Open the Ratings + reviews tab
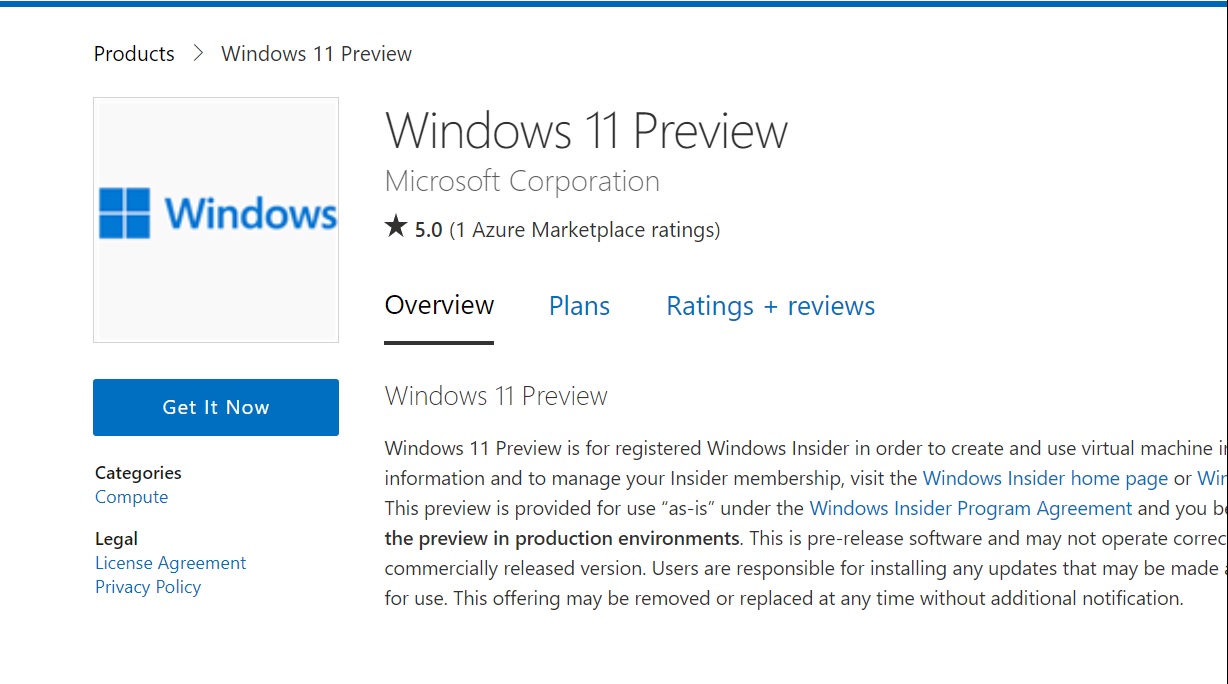The image size is (1228, 684). tap(770, 306)
